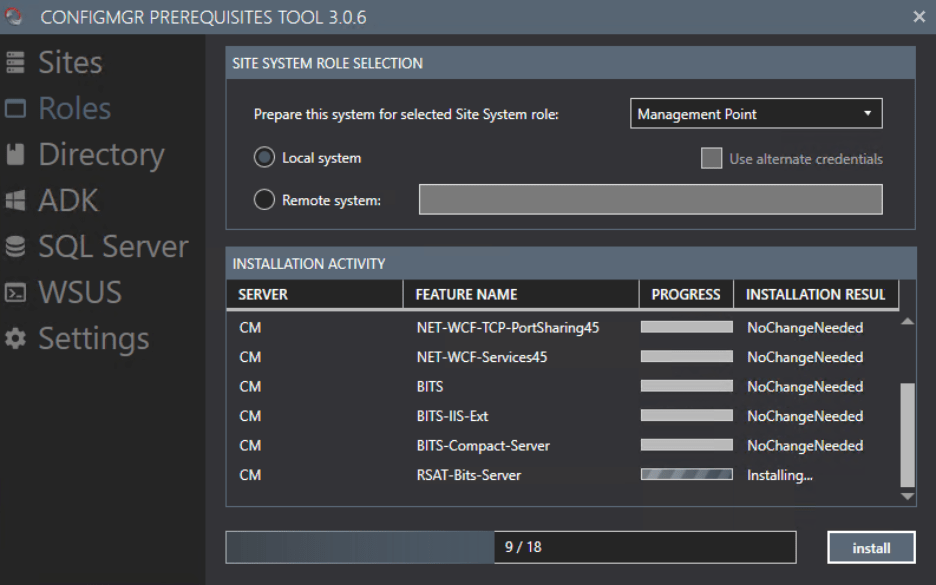Viewport: 936px width, 585px height.
Task: Collapse the role picker with its chevron
Action: pyautogui.click(x=867, y=113)
